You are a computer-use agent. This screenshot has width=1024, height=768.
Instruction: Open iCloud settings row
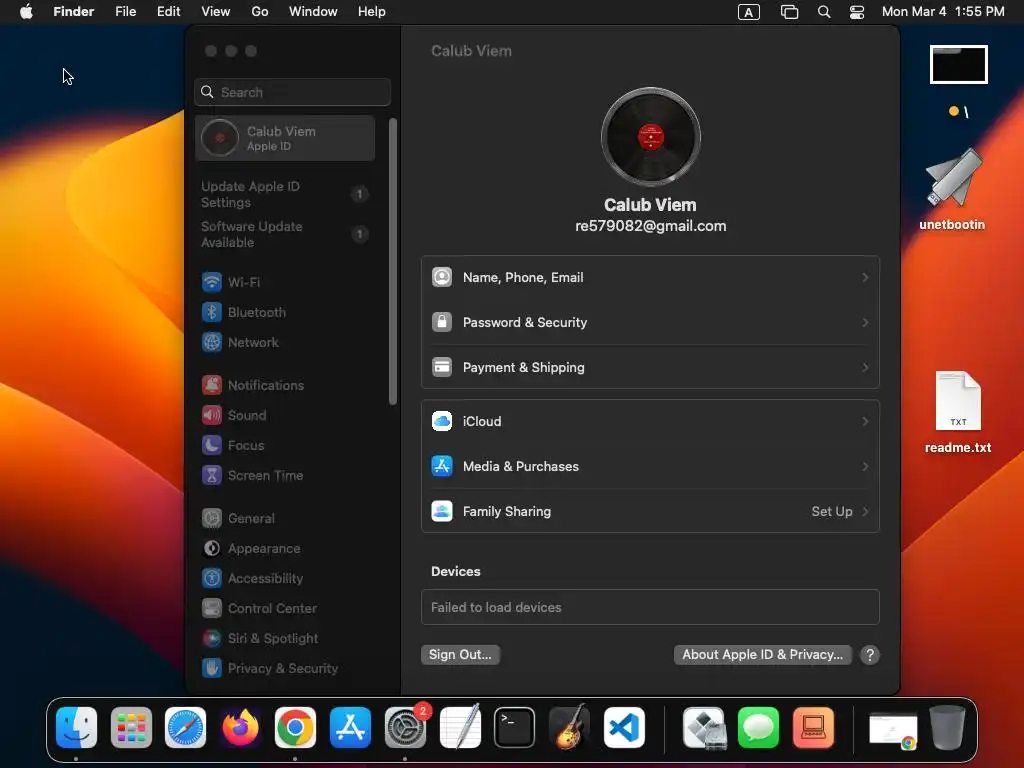[x=650, y=422]
